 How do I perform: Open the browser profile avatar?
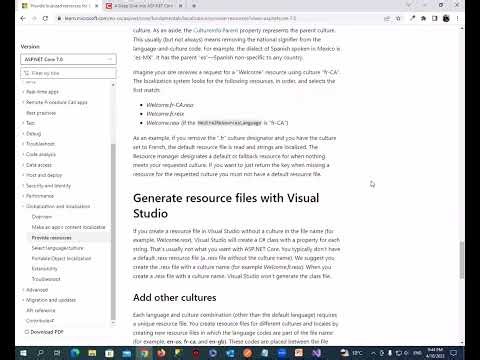coord(446,19)
